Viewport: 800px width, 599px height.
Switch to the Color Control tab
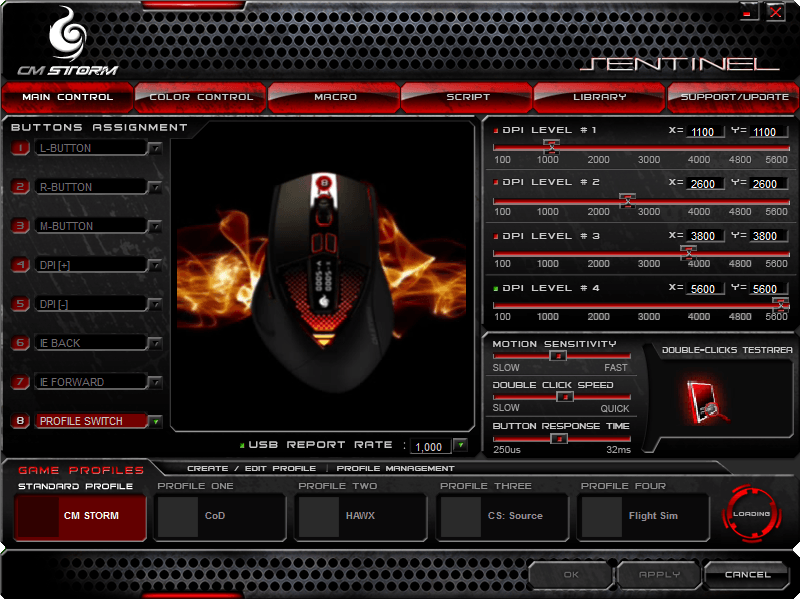tap(201, 97)
